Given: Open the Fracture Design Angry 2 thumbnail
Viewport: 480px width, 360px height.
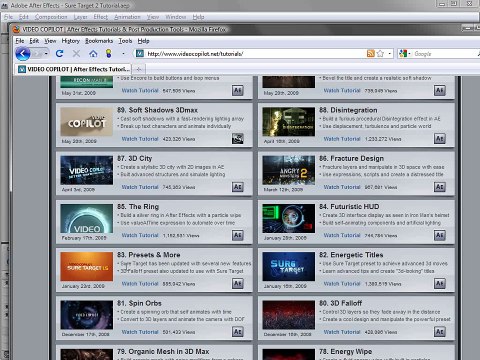Looking at the screenshot, I should [x=289, y=170].
